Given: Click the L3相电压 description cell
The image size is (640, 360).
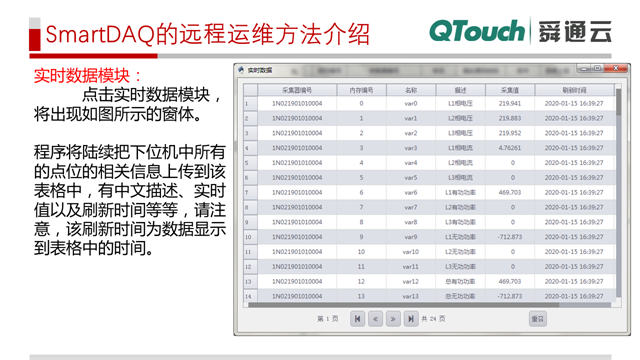Looking at the screenshot, I should [460, 133].
